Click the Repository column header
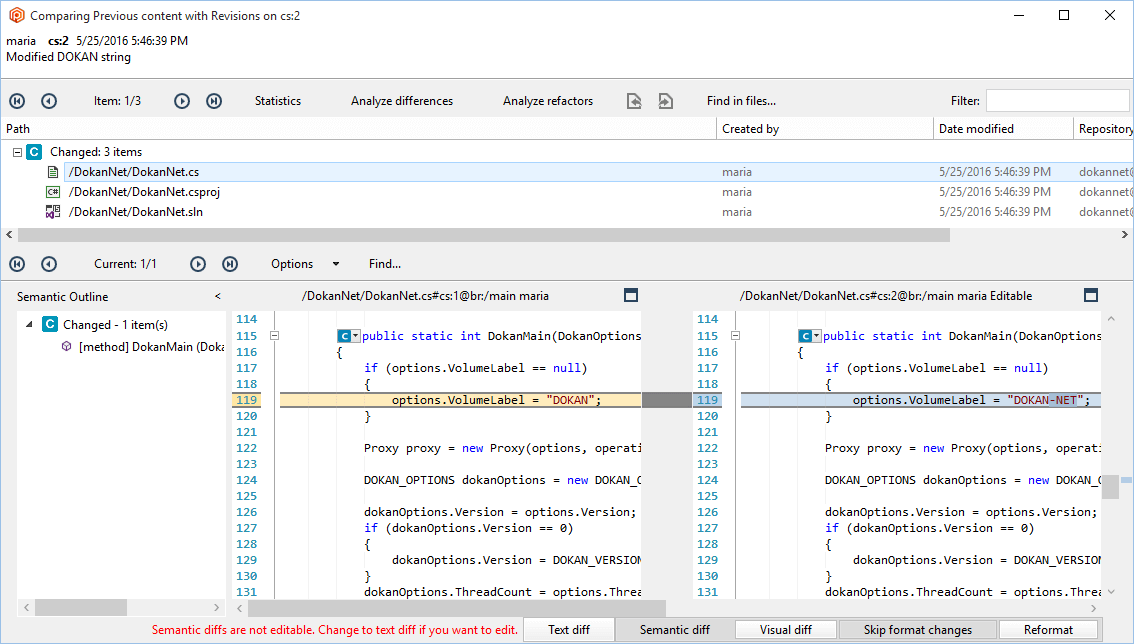1134x644 pixels. [x=1104, y=129]
